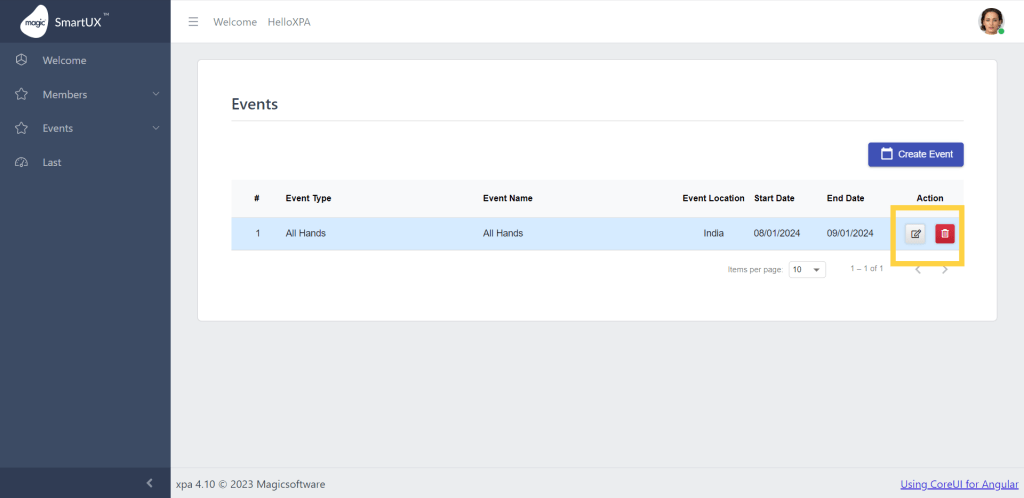Expand the Events sidebar chevron
The height and width of the screenshot is (498, 1024).
coord(156,128)
